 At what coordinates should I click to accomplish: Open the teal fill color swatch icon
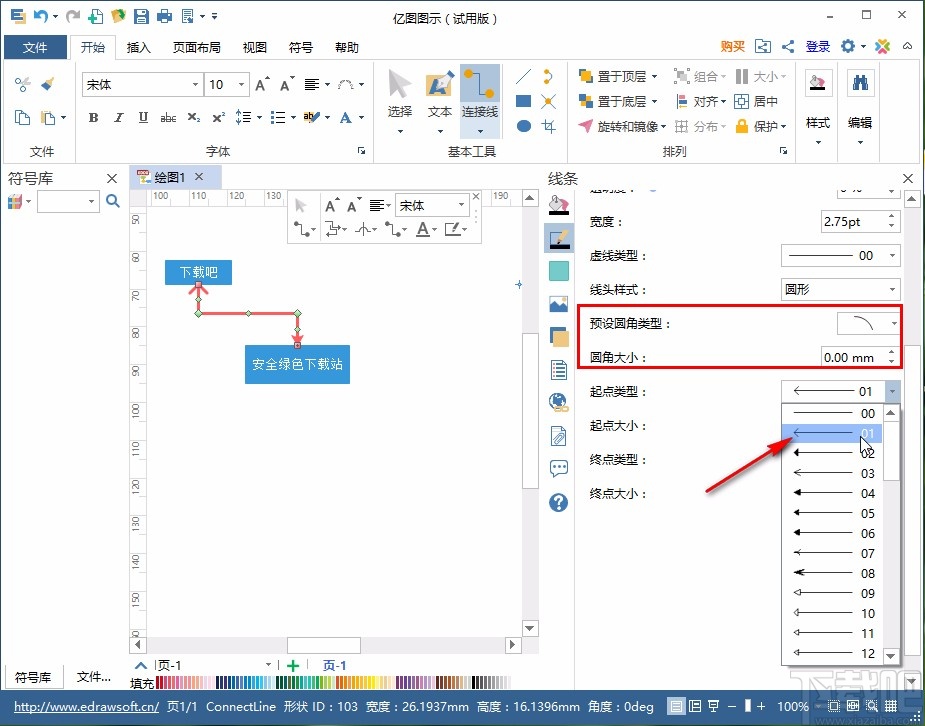559,271
